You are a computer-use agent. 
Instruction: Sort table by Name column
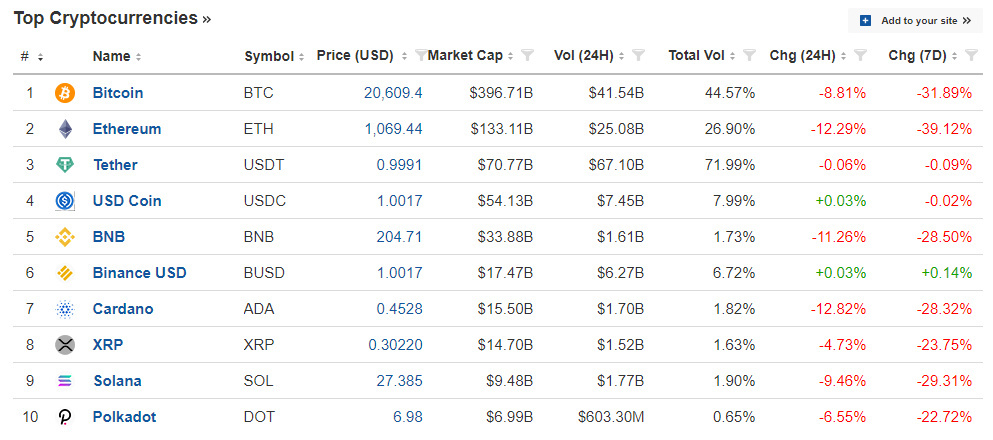(117, 56)
